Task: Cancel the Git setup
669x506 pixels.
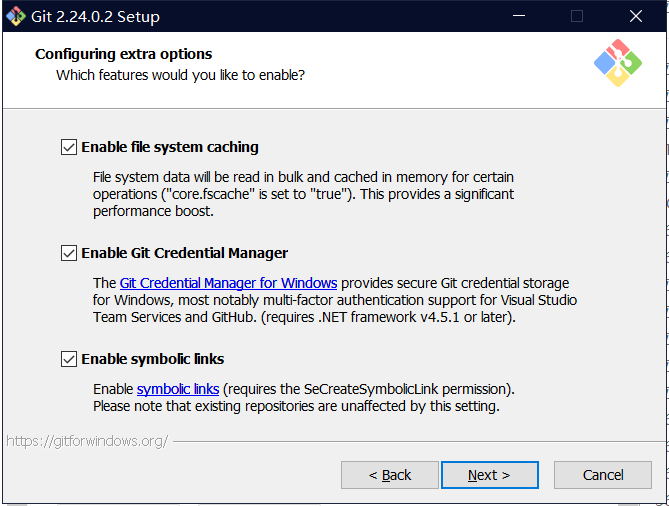Action: [602, 475]
